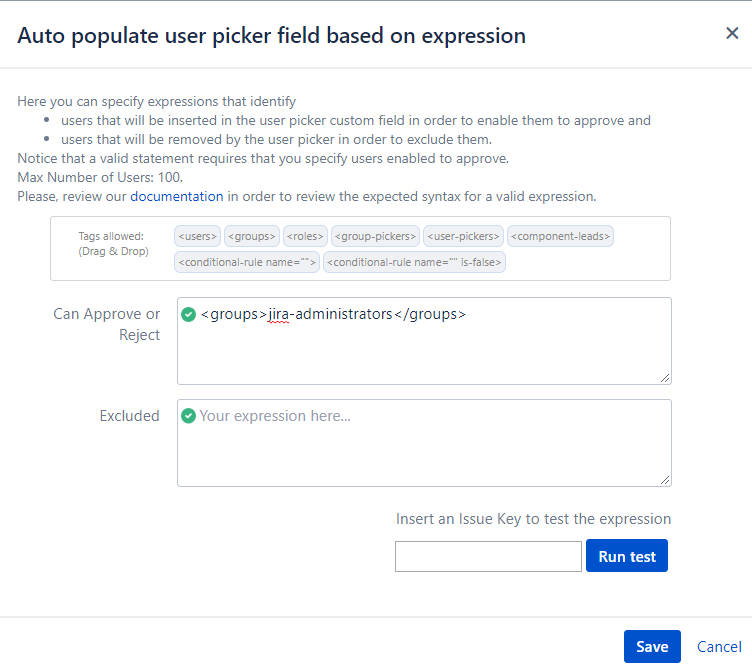The image size is (752, 672).
Task: Click the Issue Key input field
Action: 488,556
